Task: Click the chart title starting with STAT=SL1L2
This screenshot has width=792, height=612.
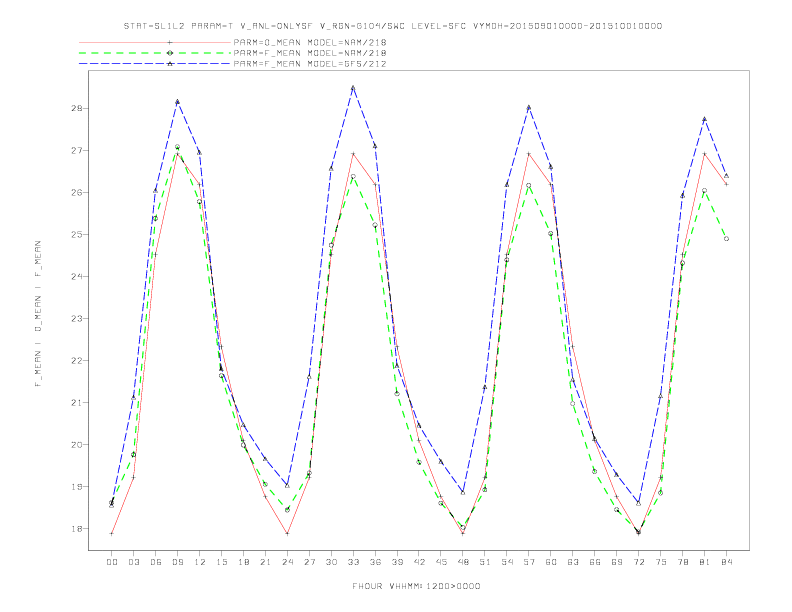Action: [393, 26]
